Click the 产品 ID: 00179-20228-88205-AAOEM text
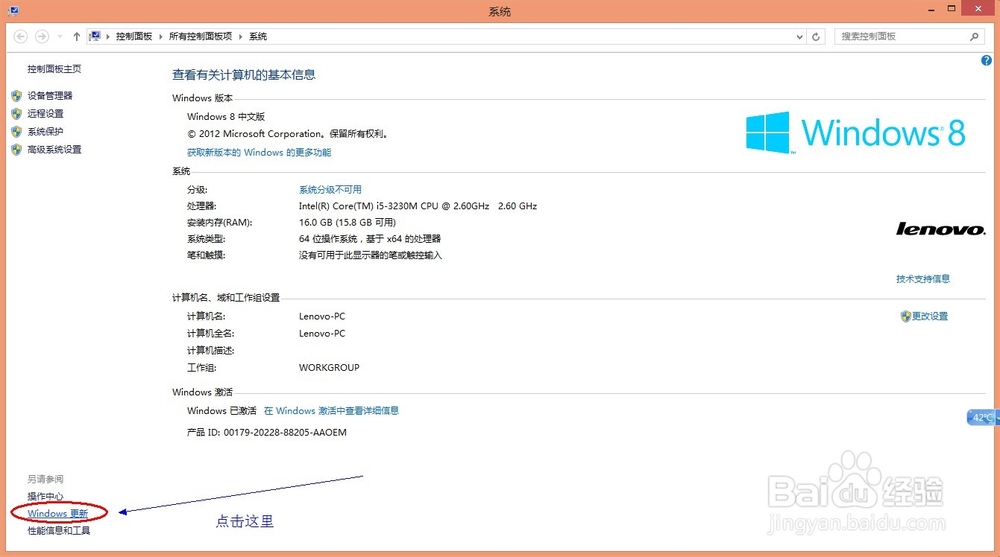 pyautogui.click(x=267, y=433)
